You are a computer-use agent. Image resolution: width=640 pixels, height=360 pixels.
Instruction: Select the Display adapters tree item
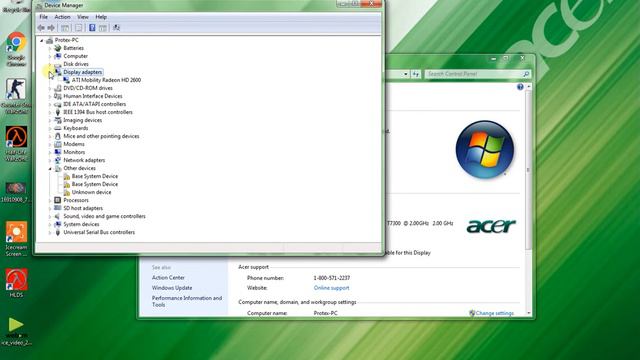pos(82,72)
